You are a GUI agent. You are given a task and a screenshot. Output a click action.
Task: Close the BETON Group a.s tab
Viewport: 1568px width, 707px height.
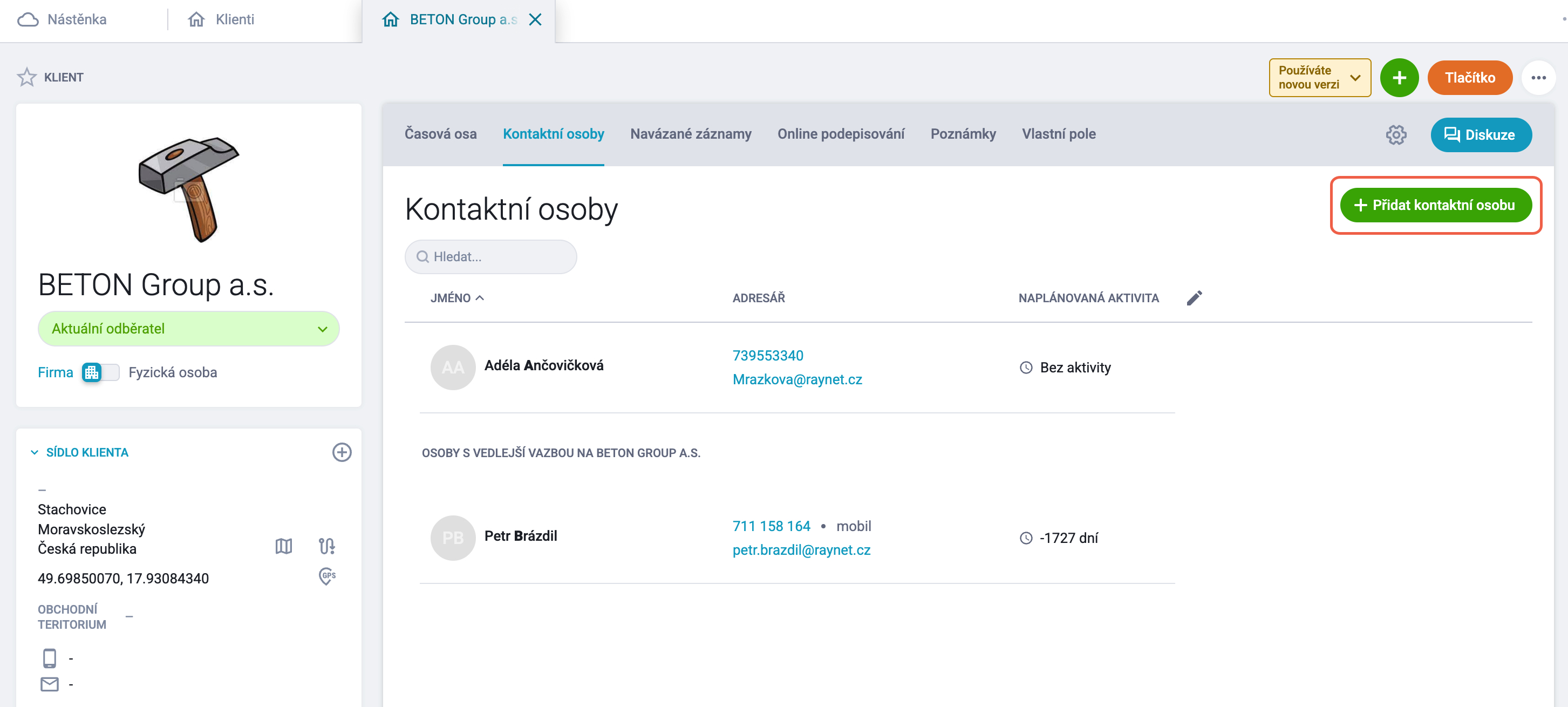point(535,19)
